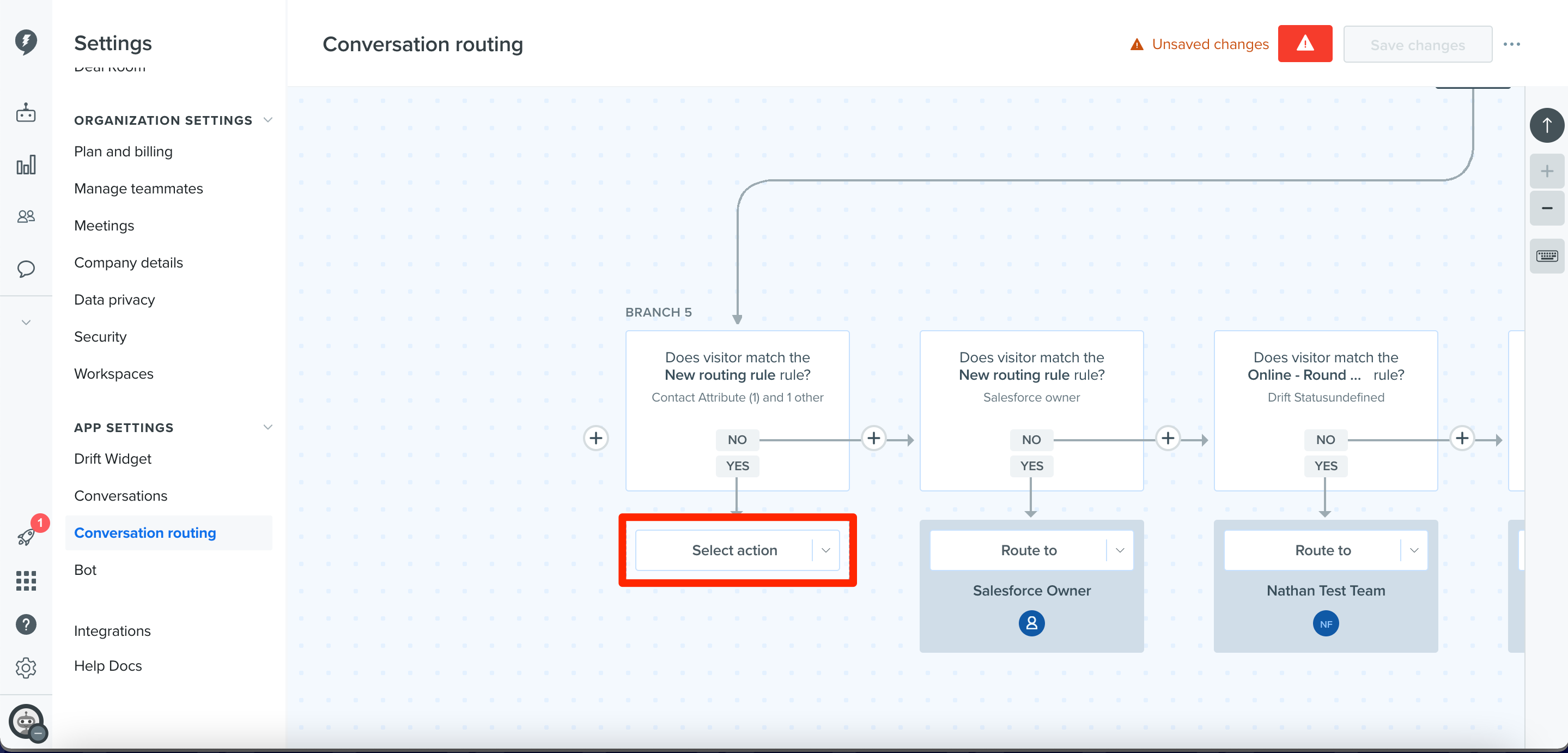Viewport: 1568px width, 753px height.
Task: Open the Select action dropdown
Action: coord(737,550)
